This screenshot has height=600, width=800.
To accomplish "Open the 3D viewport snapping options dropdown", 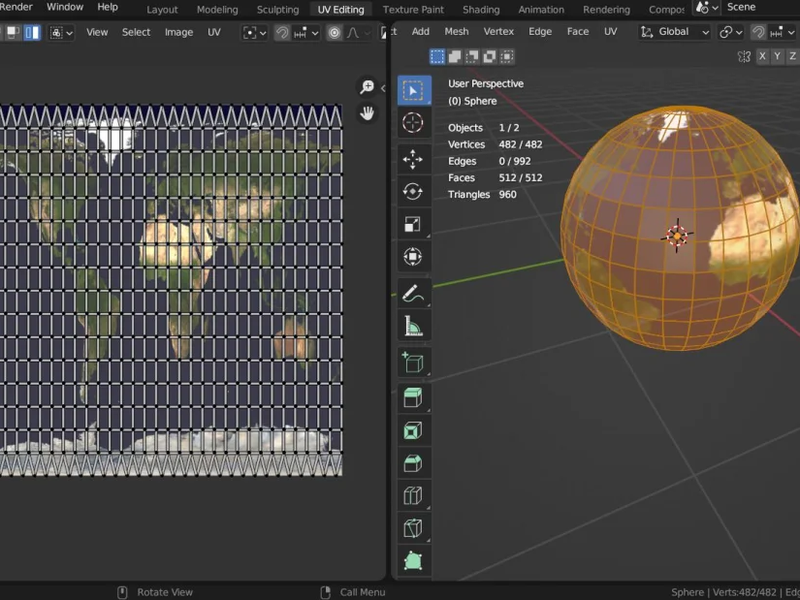I will (783, 32).
